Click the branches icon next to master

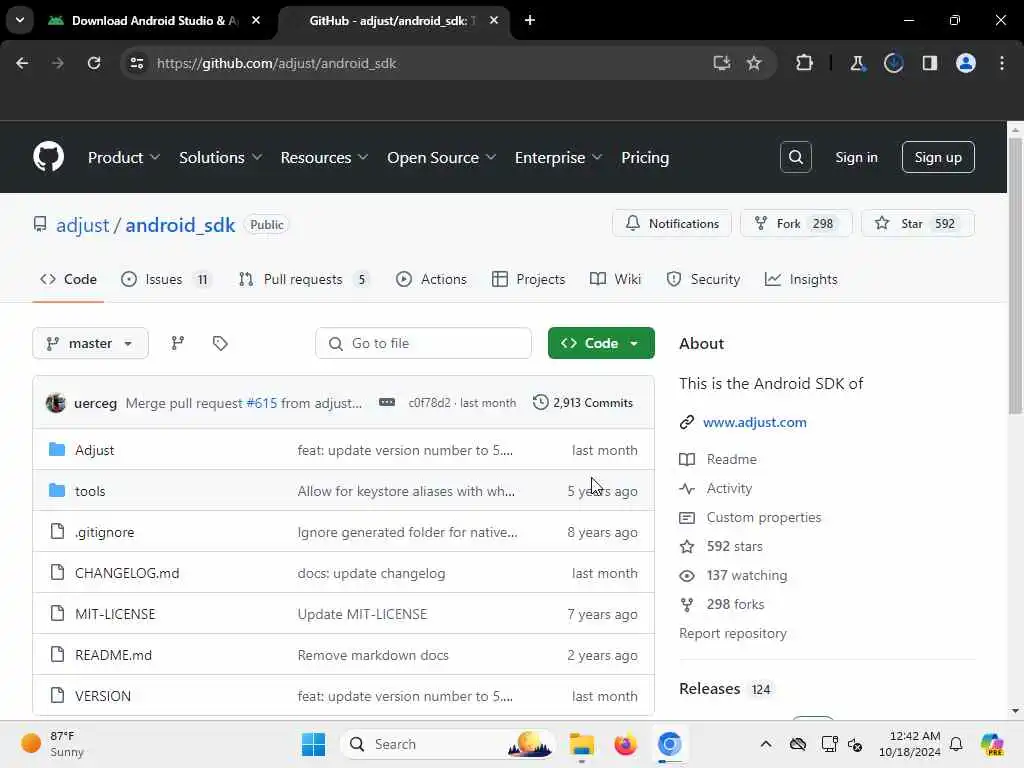tap(178, 343)
